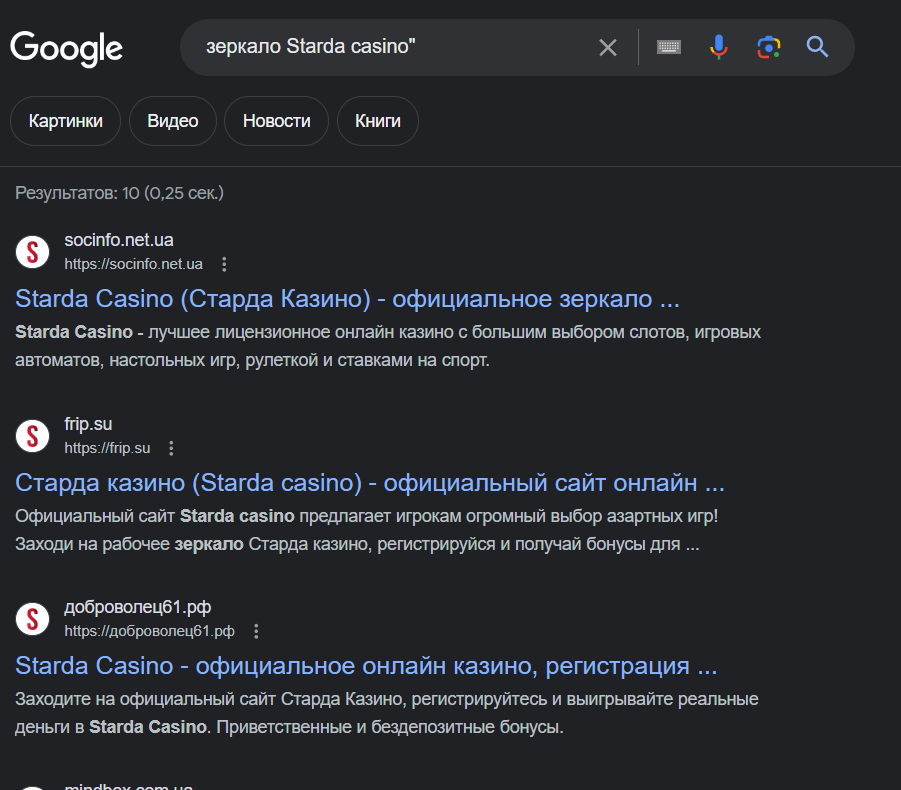Click the https://доброволец61.рф URL text
Viewport: 901px width, 790px height.
tap(149, 631)
